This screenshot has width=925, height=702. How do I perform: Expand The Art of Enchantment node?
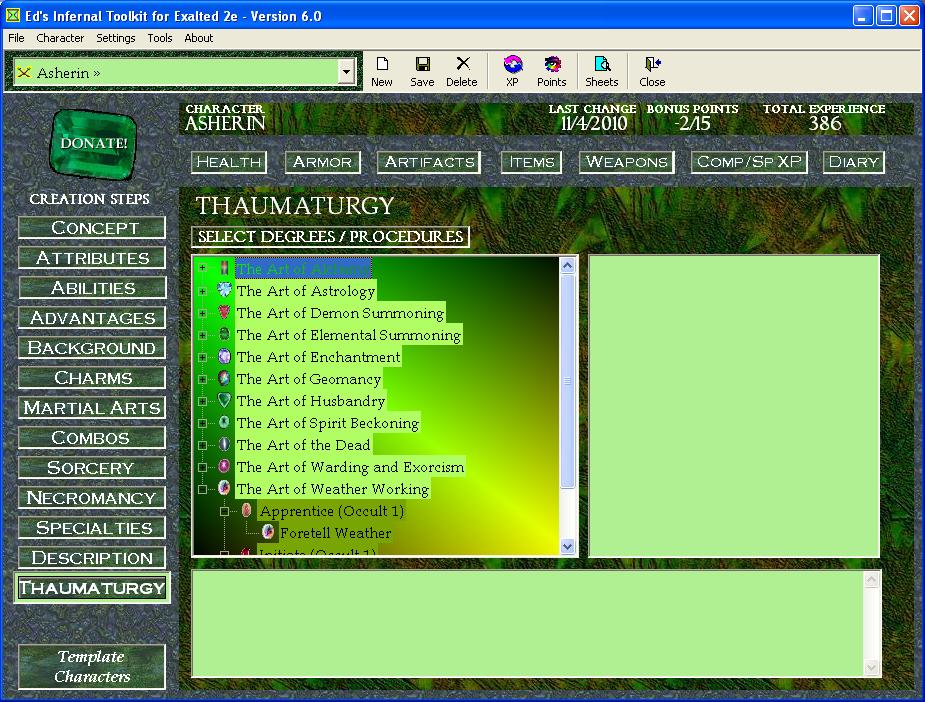[203, 357]
